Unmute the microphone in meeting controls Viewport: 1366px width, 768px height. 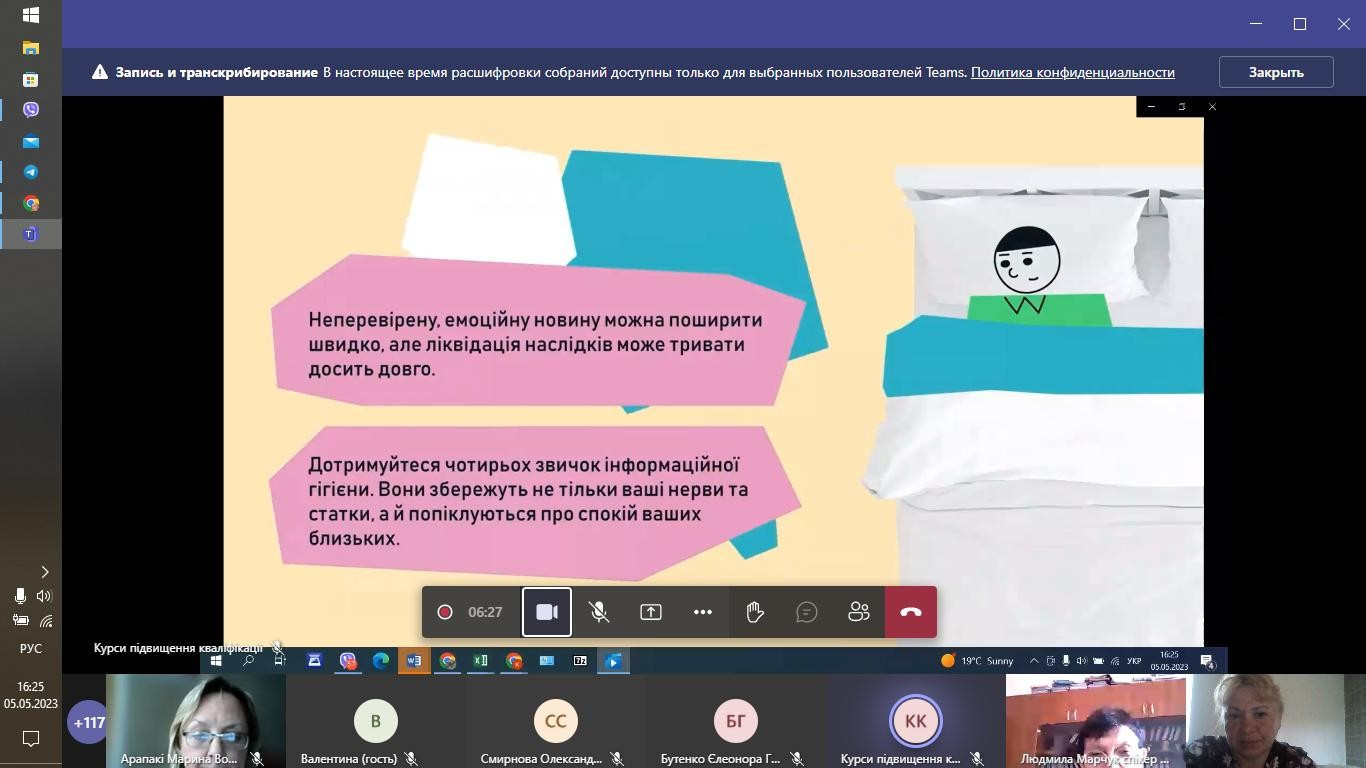click(599, 612)
